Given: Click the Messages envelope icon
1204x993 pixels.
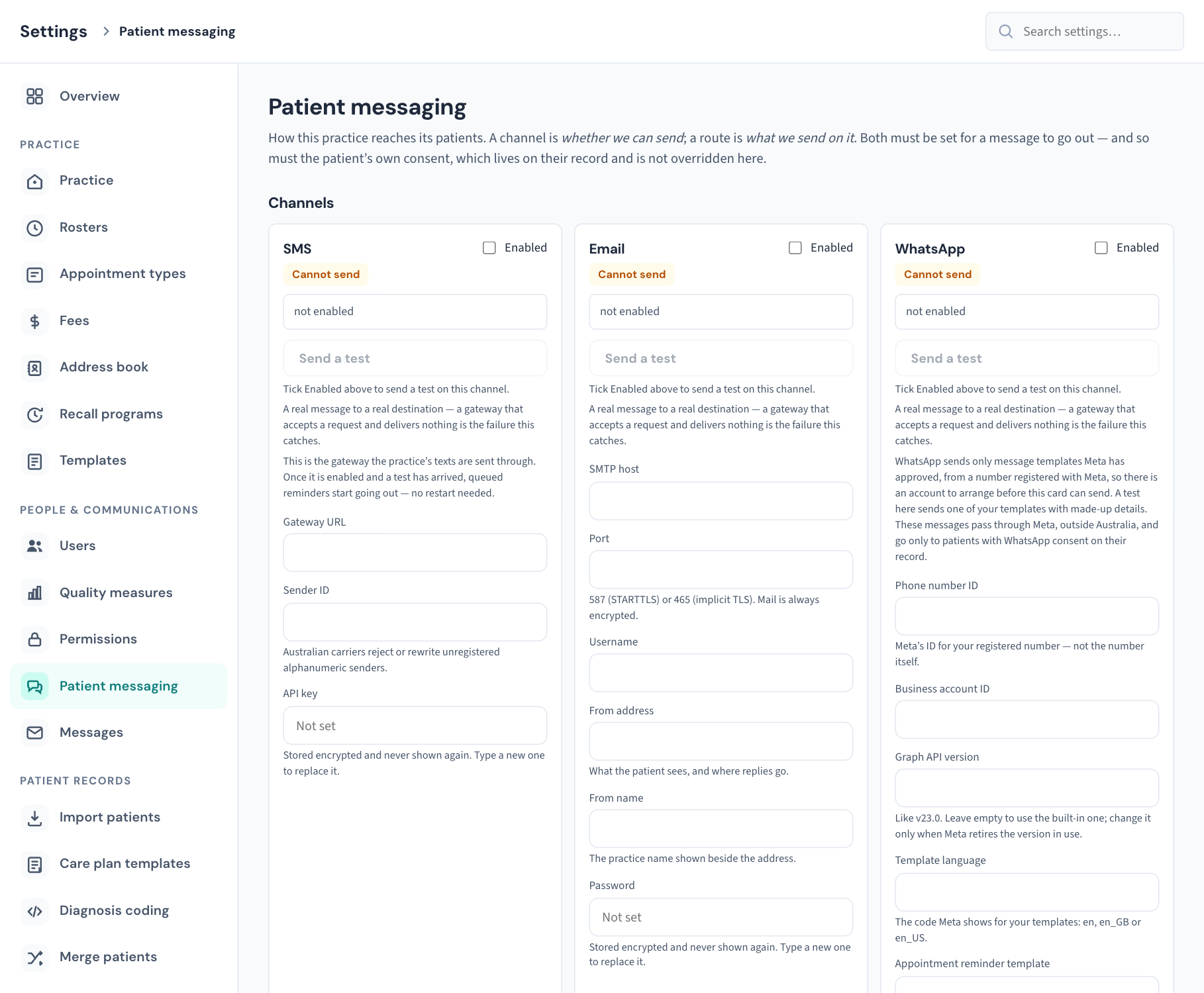Looking at the screenshot, I should (x=34, y=733).
